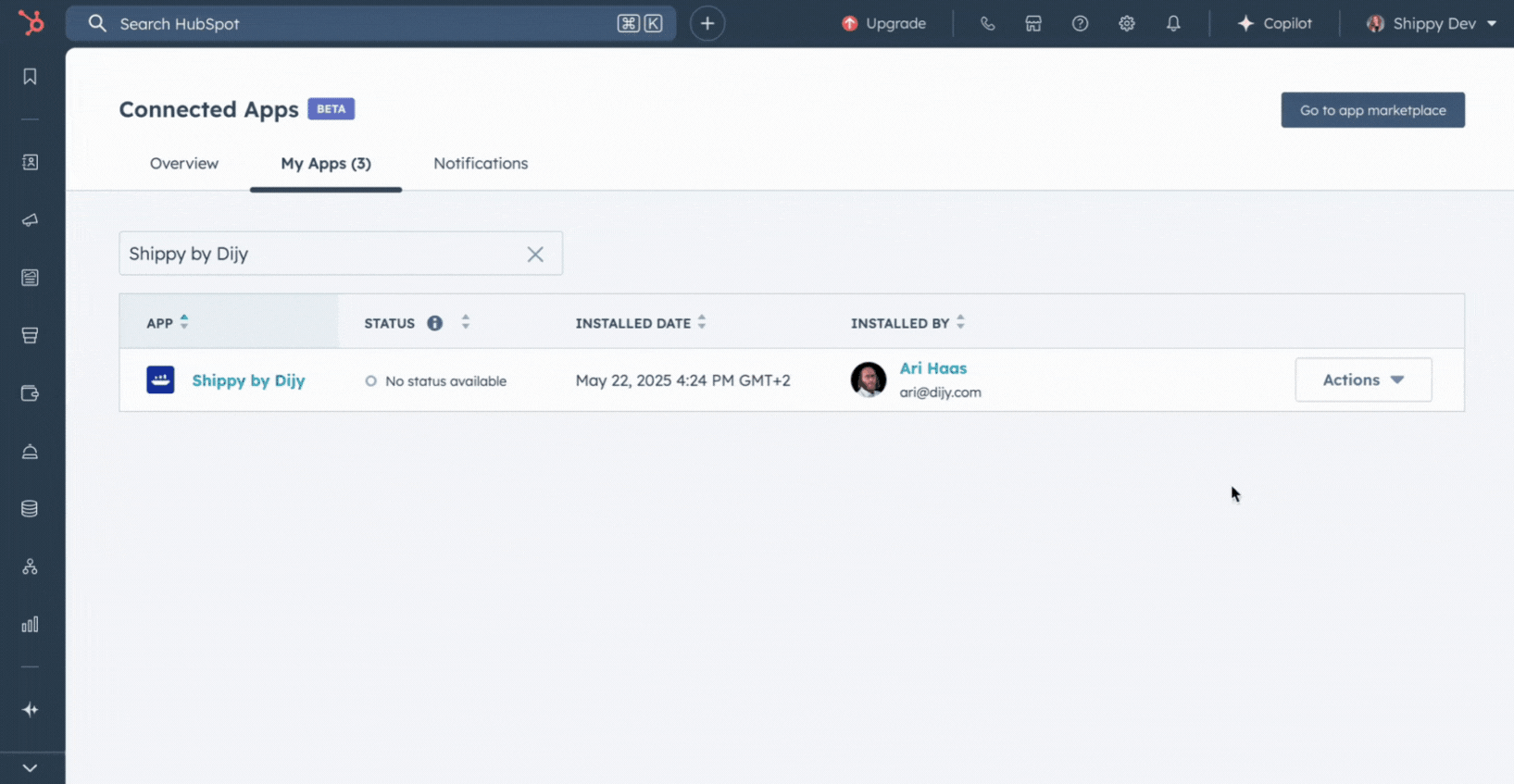Click the magnifier icon in search bar
The height and width of the screenshot is (784, 1514).
pyautogui.click(x=97, y=23)
